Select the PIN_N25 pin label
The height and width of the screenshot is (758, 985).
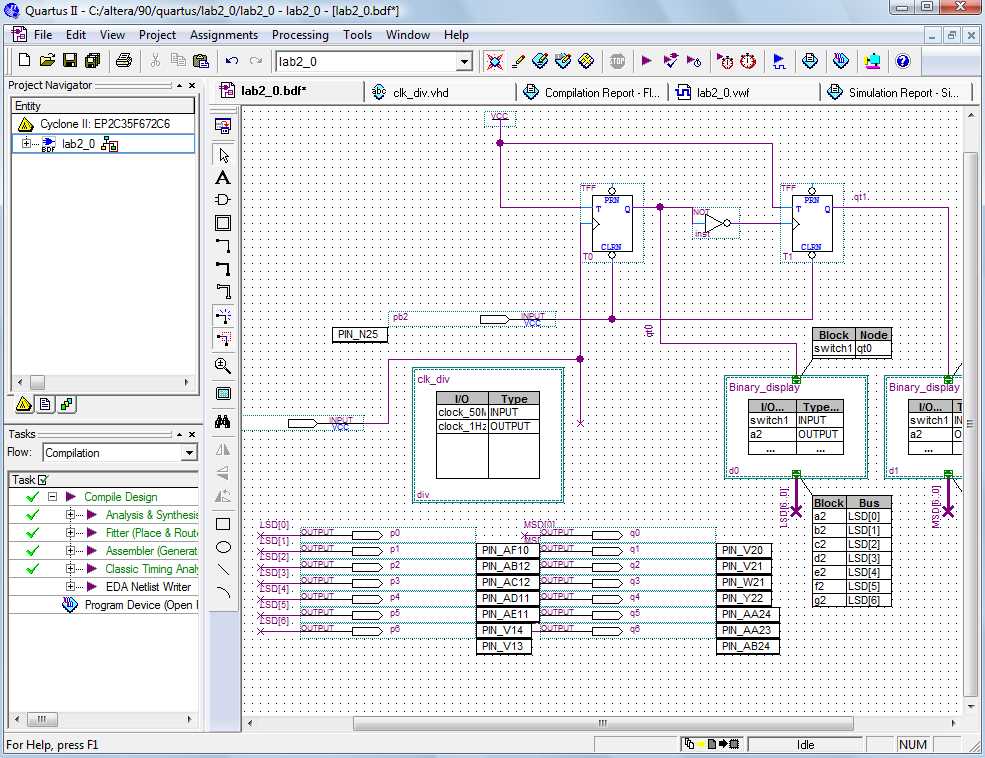click(359, 334)
